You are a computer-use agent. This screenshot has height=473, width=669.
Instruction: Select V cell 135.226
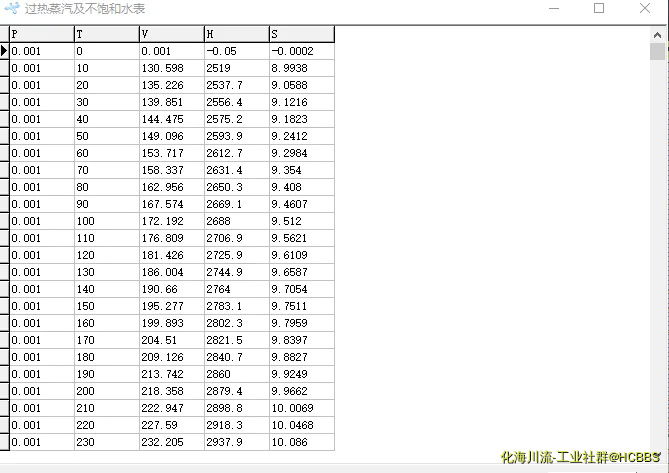[172, 85]
